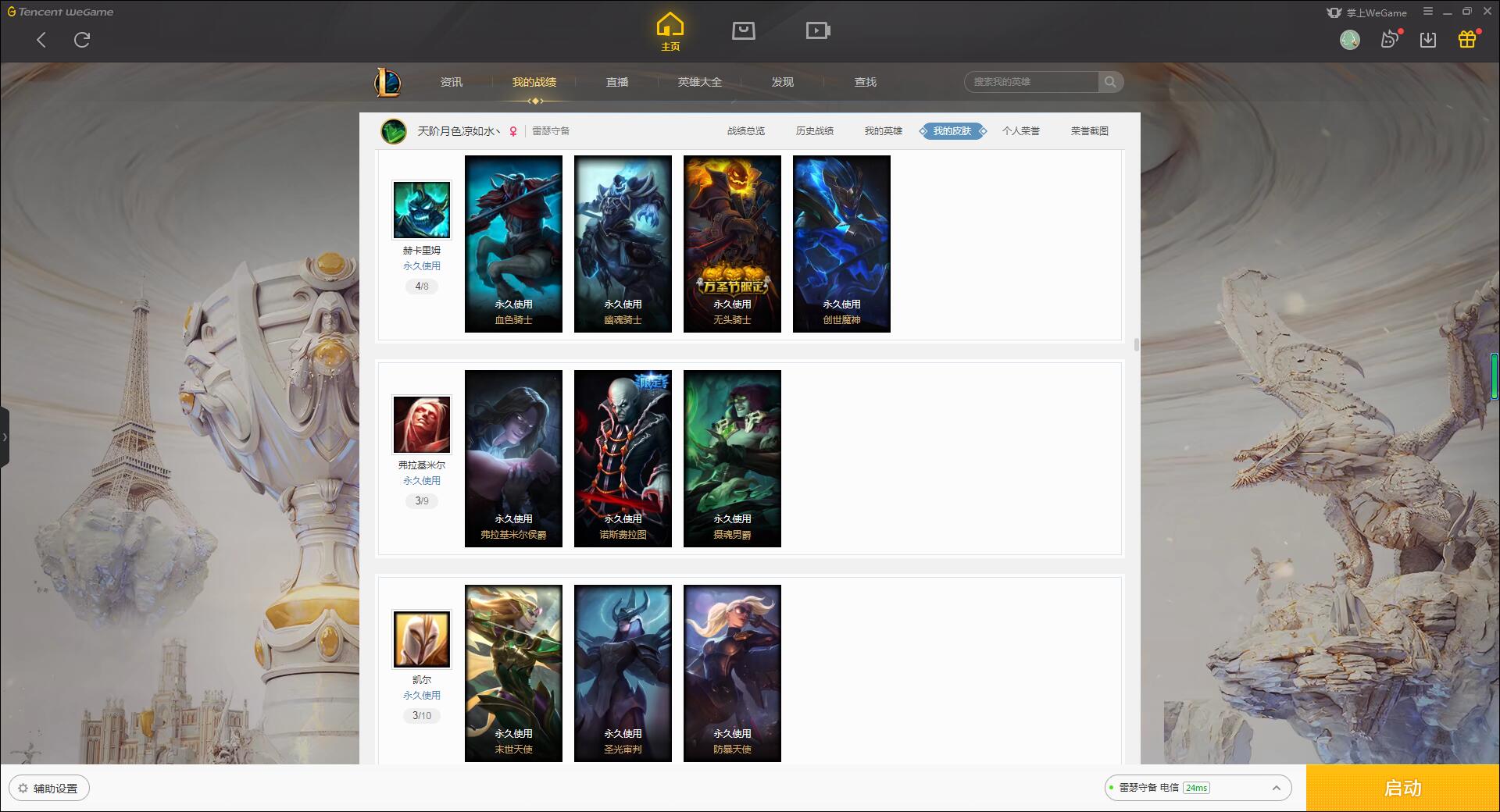Click the 凯尔 champion portrait
The image size is (1500, 812).
(x=422, y=639)
